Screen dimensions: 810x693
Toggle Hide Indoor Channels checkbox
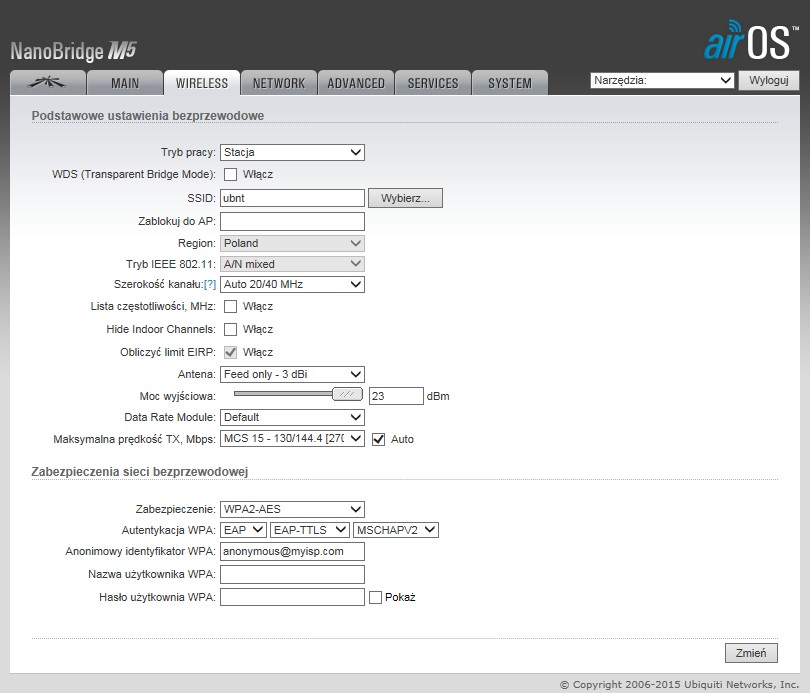click(x=230, y=329)
